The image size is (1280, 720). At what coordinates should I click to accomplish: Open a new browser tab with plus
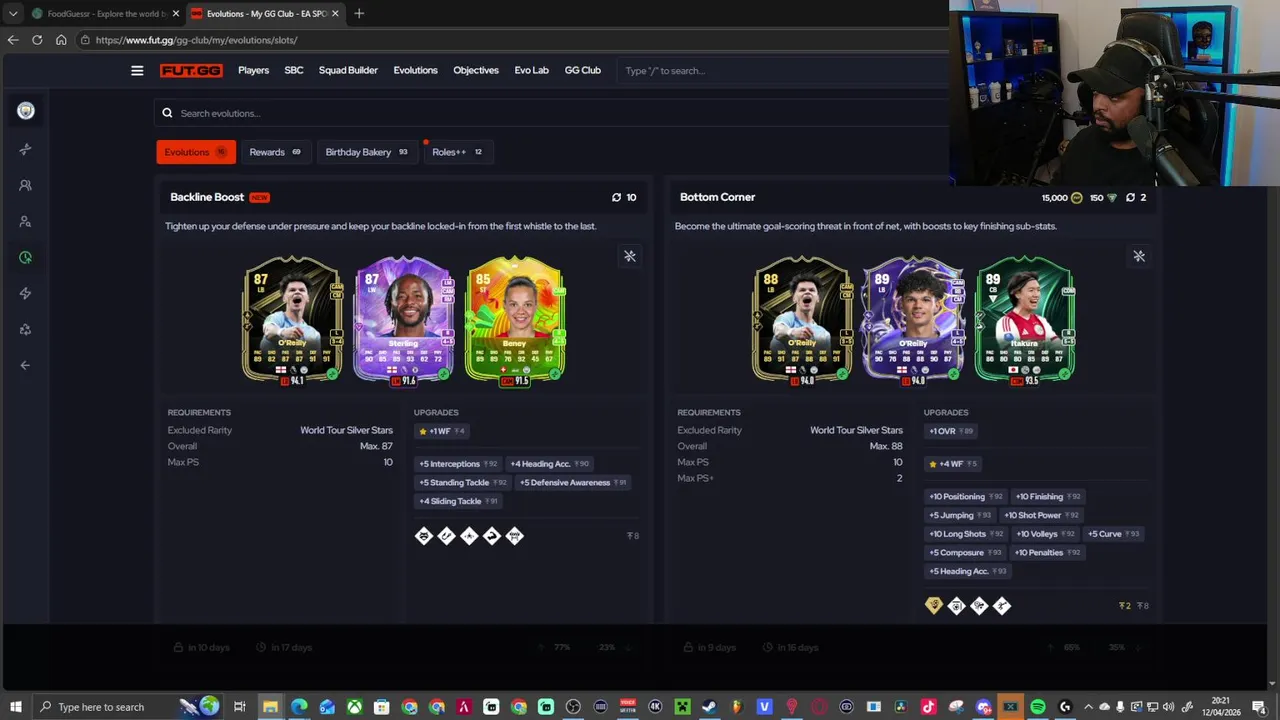pyautogui.click(x=359, y=13)
